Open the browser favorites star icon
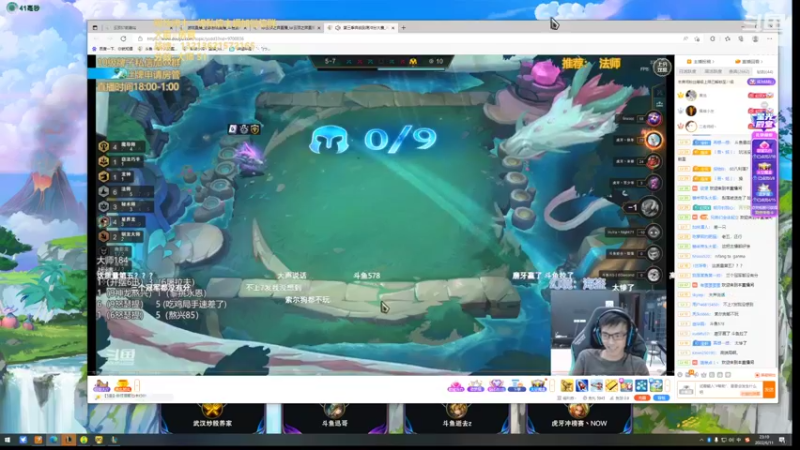 coord(728,39)
